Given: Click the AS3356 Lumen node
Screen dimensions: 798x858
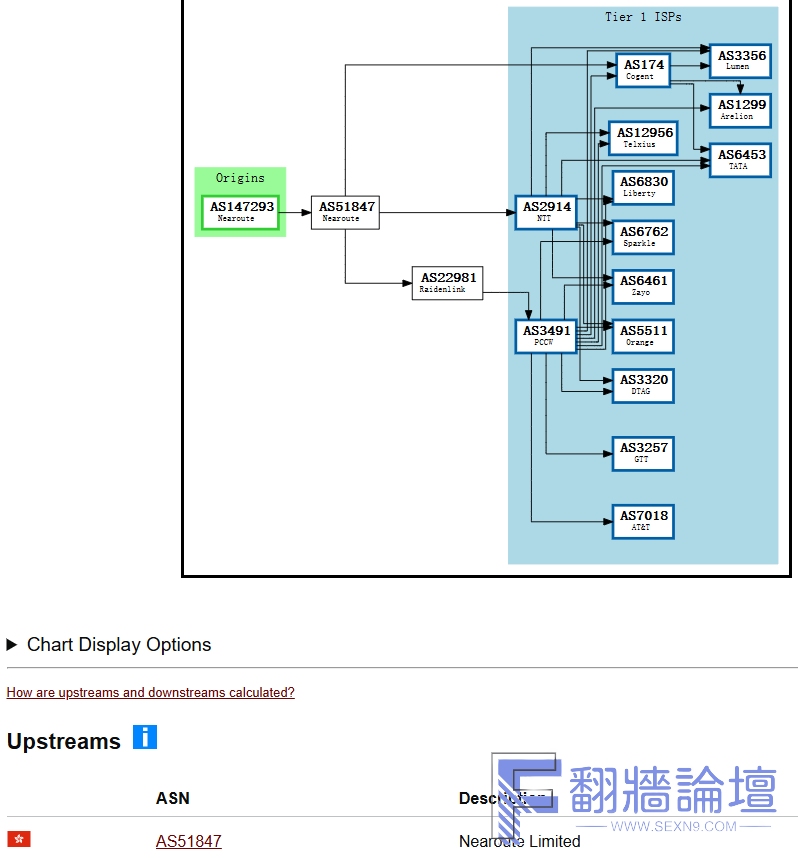Looking at the screenshot, I should 740,60.
